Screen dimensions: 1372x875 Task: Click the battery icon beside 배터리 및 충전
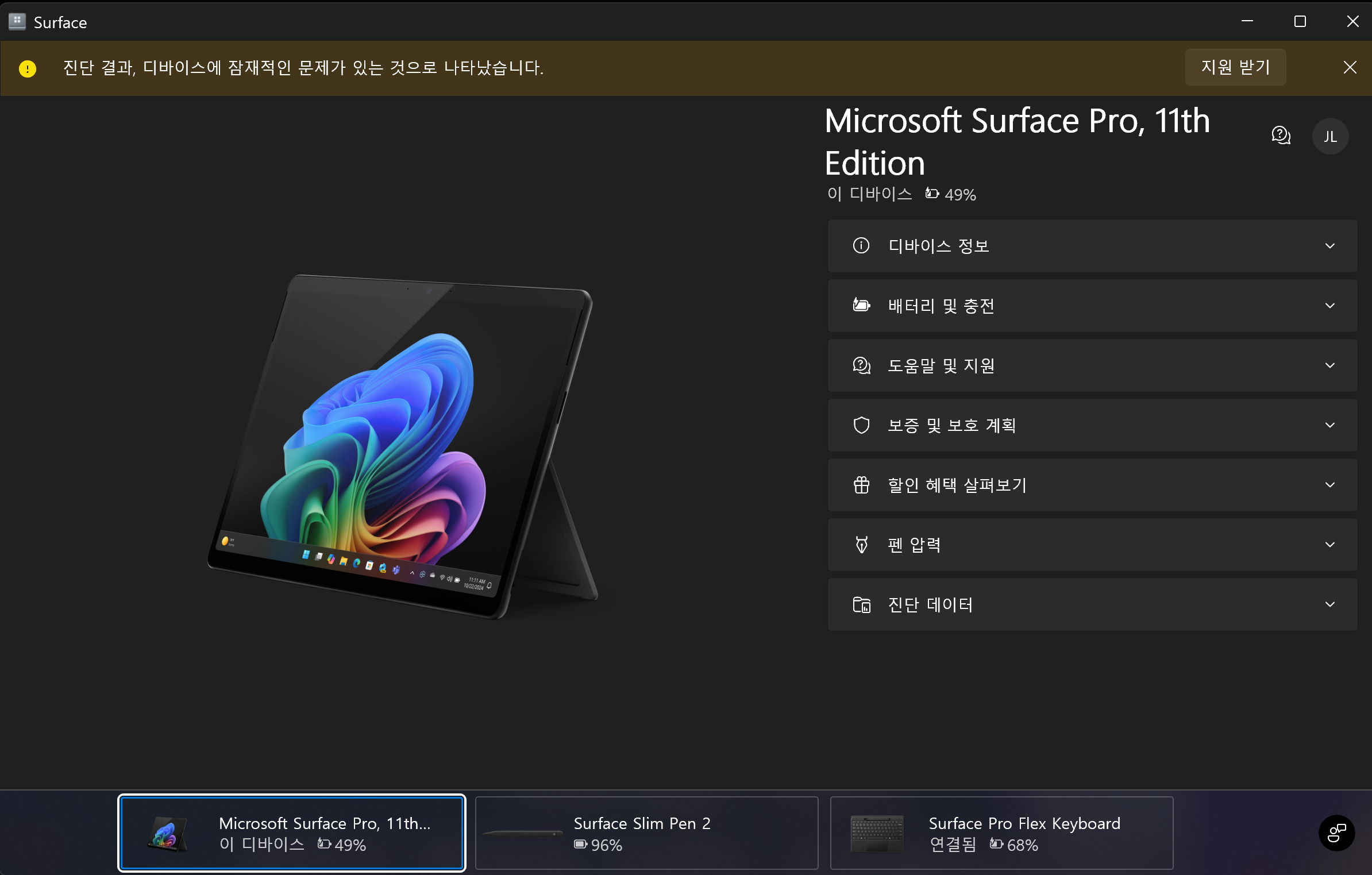861,305
